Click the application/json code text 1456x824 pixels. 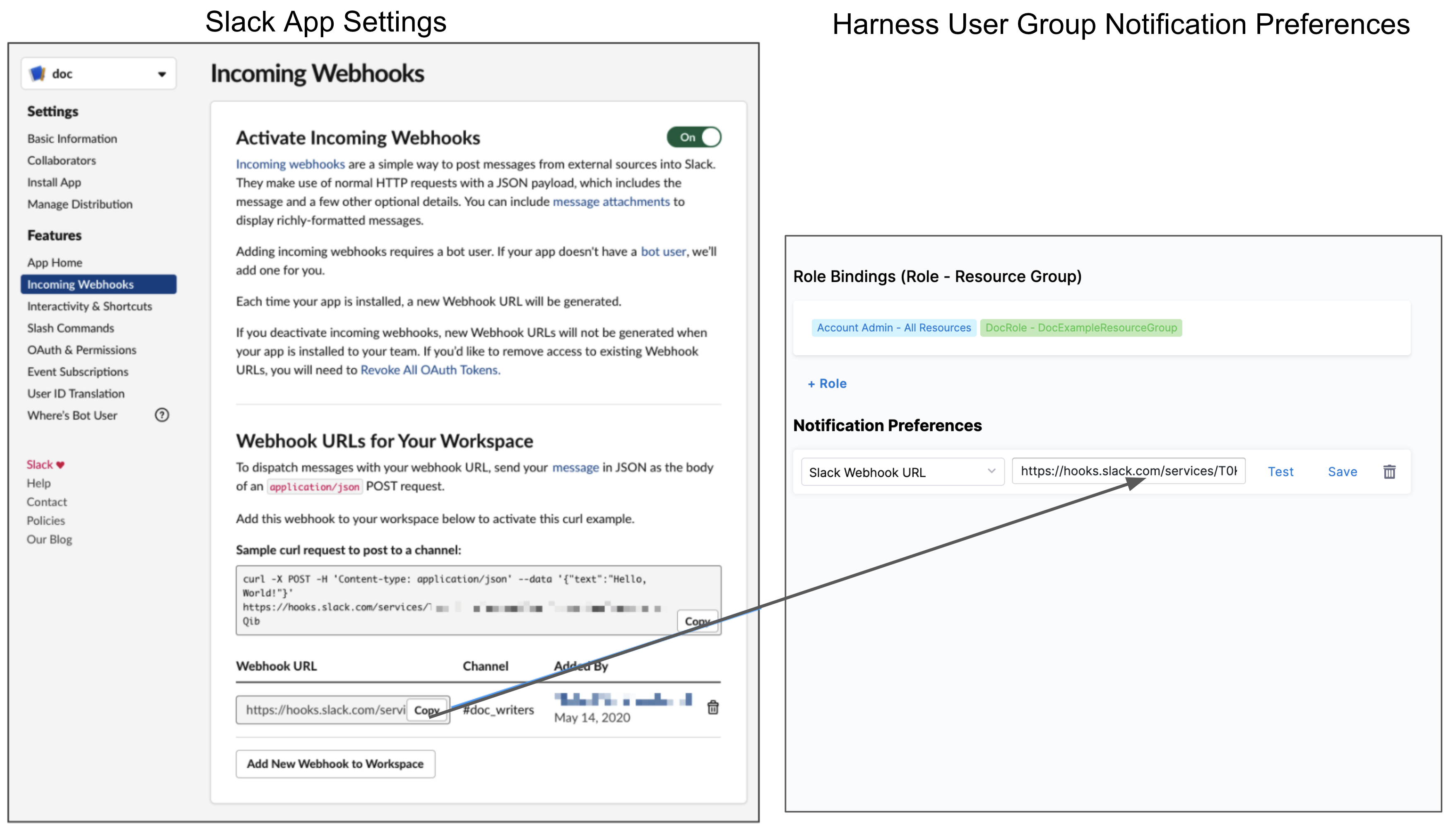(315, 487)
